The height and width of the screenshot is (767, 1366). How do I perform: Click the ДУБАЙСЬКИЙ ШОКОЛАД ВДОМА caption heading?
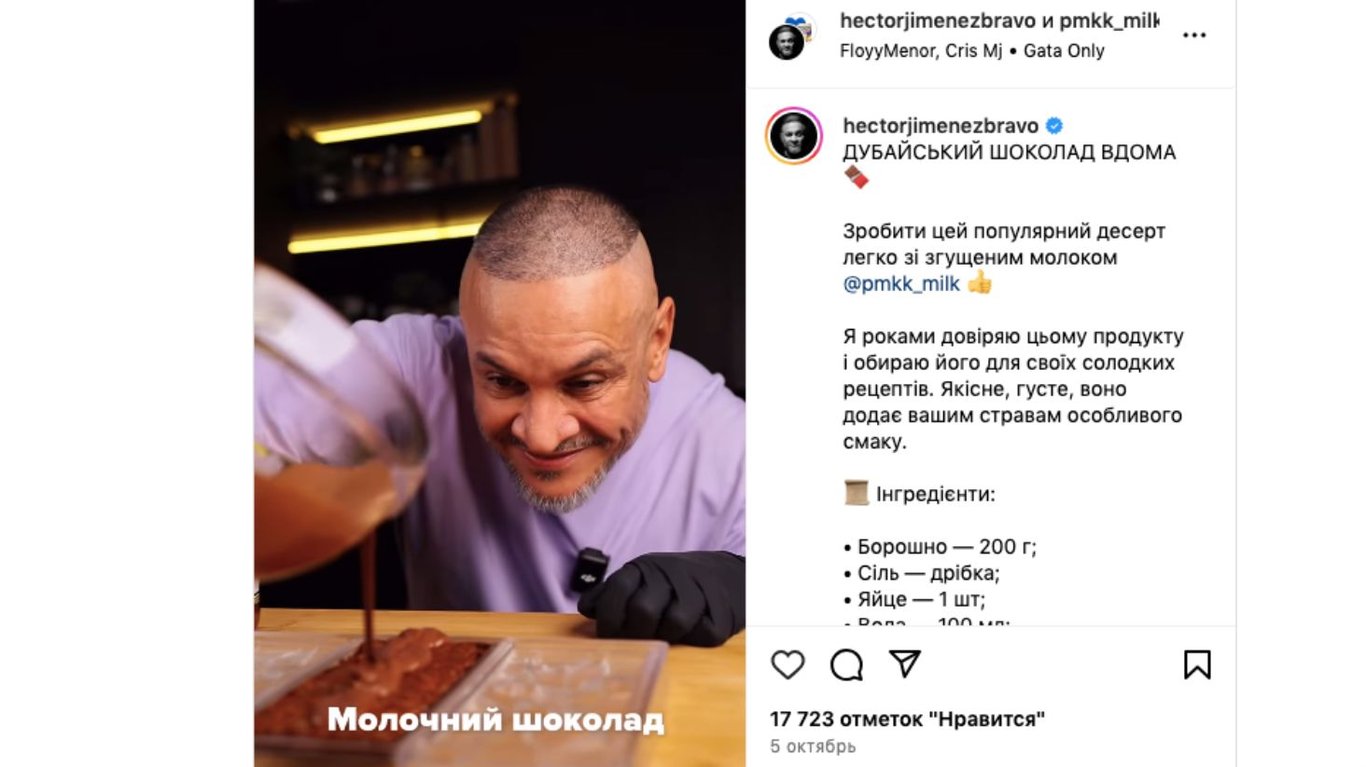click(1009, 153)
